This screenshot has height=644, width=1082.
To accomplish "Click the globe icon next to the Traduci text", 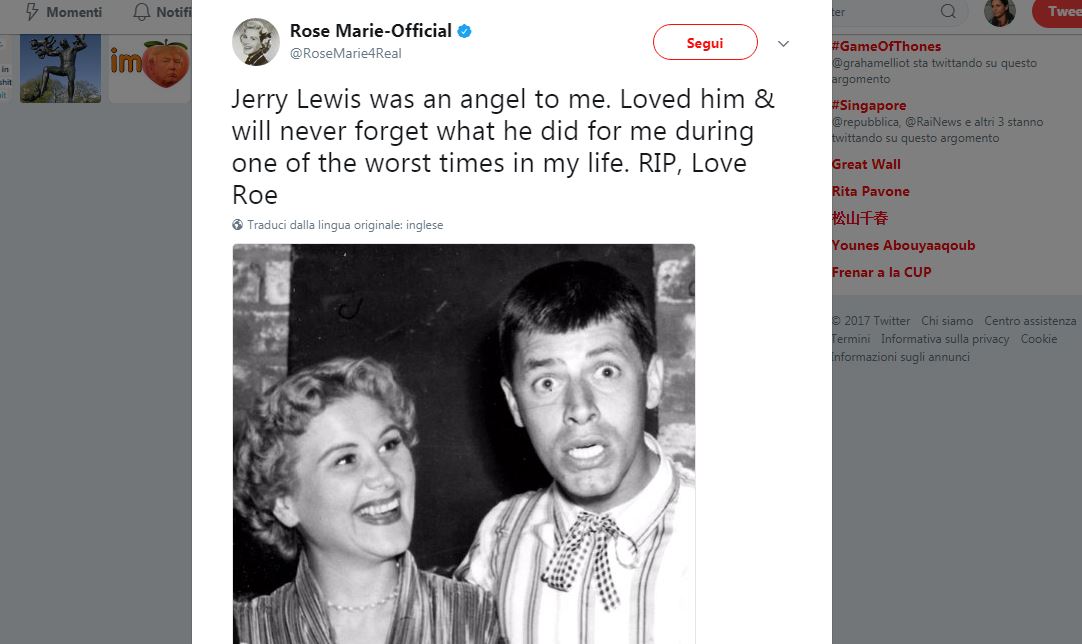I will coord(237,225).
